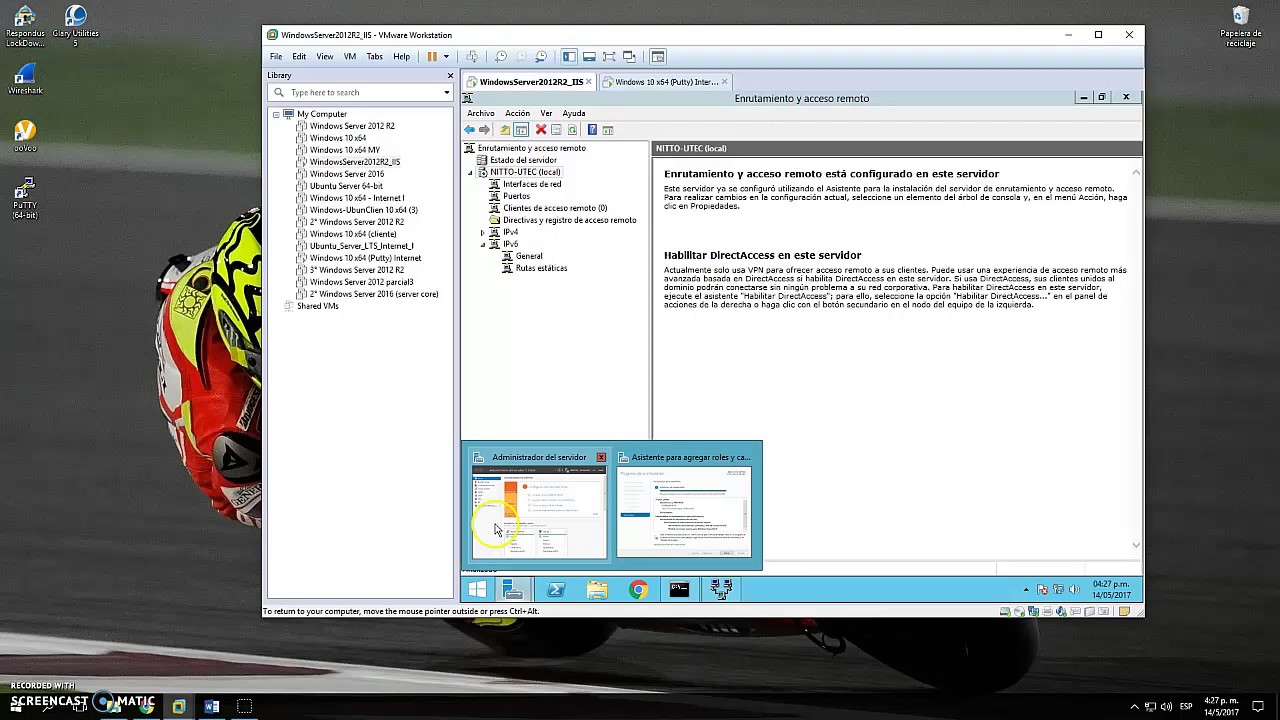Viewport: 1280px width, 720px height.
Task: Select Windows Server 2016 in the library
Action: tap(346, 174)
